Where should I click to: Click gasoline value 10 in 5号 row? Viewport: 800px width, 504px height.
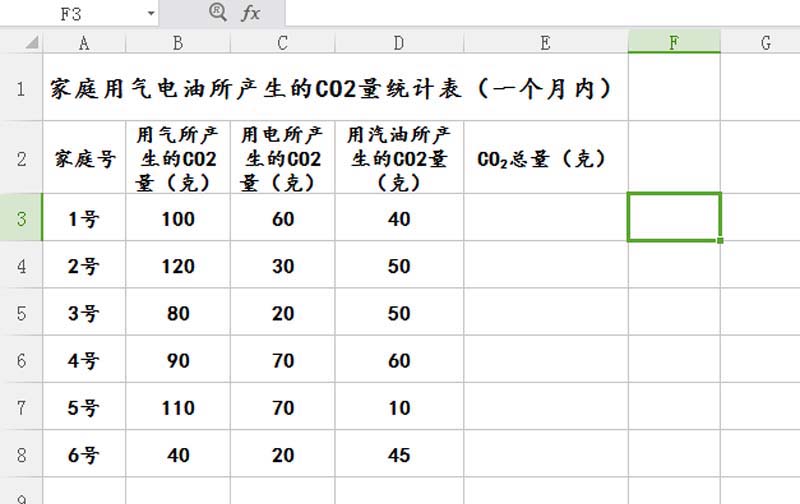pos(399,406)
